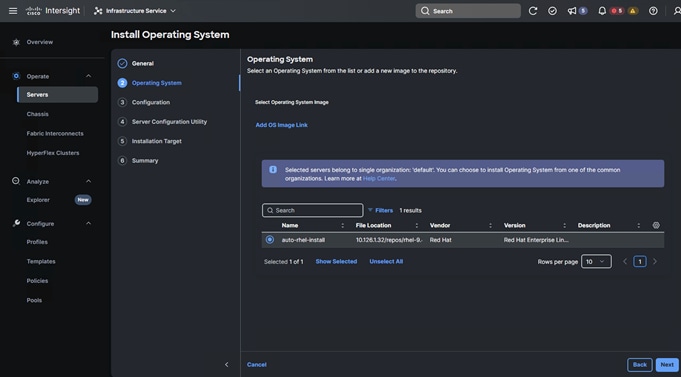Click the Back button
This screenshot has width=681, height=377.
pos(640,365)
